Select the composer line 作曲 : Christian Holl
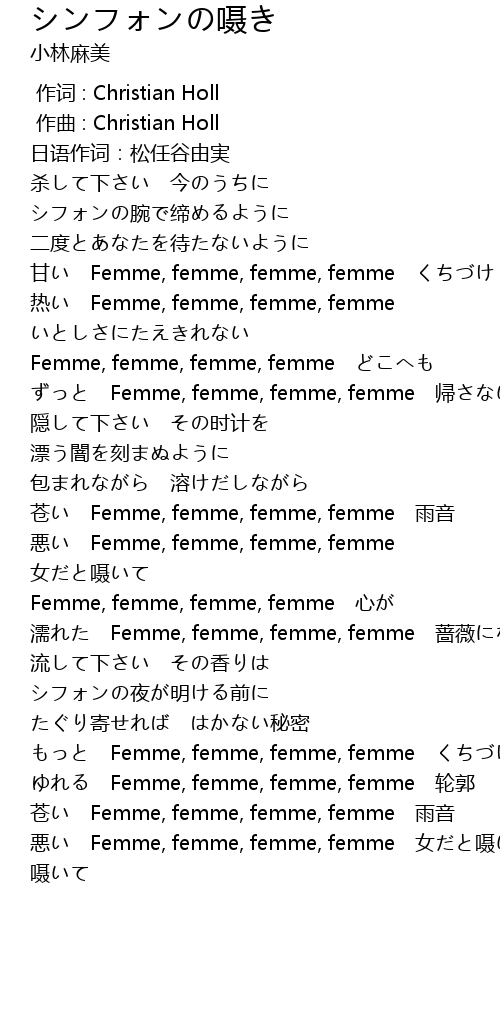The width and height of the screenshot is (500, 1030). tap(127, 123)
